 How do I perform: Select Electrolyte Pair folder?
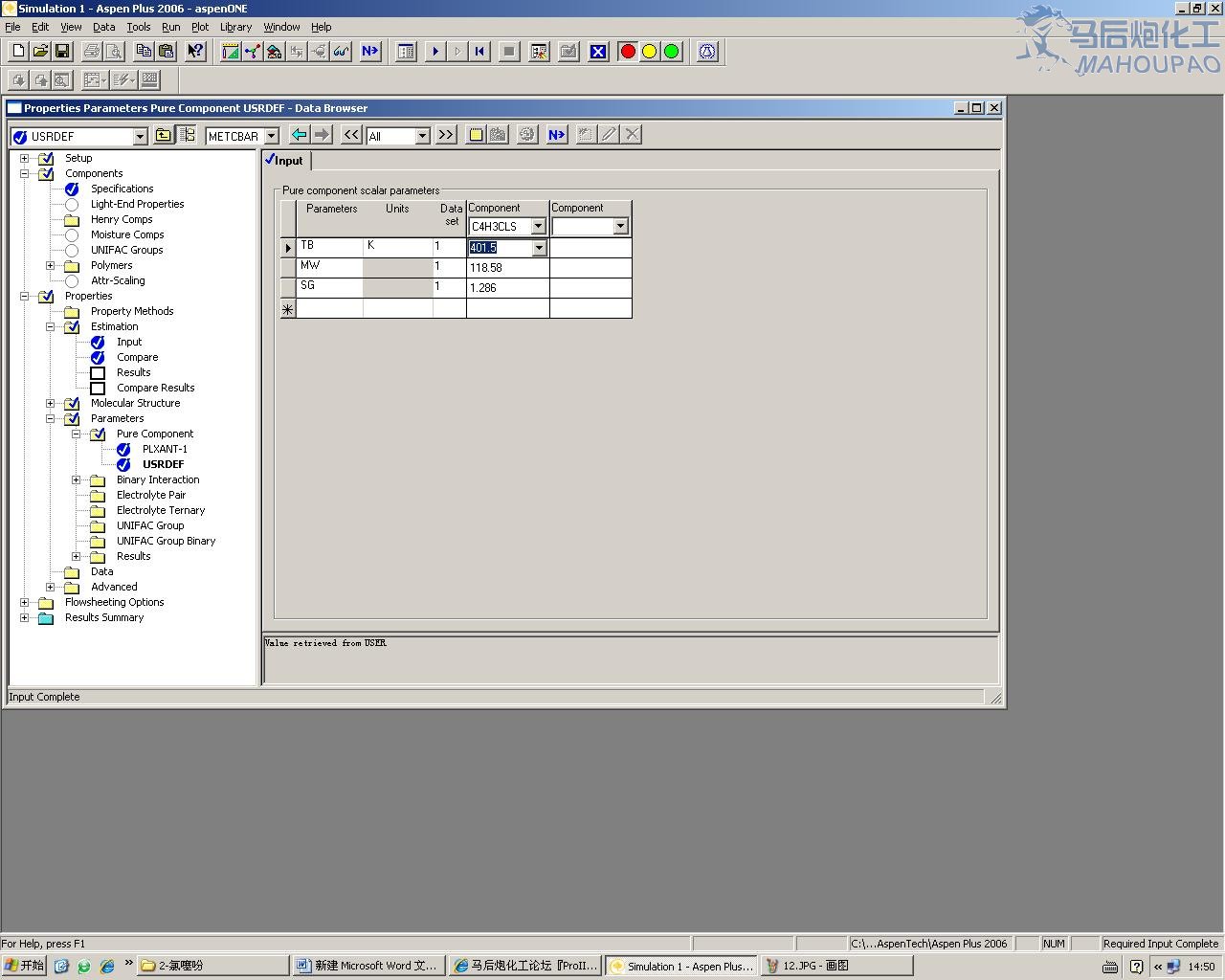tap(151, 495)
